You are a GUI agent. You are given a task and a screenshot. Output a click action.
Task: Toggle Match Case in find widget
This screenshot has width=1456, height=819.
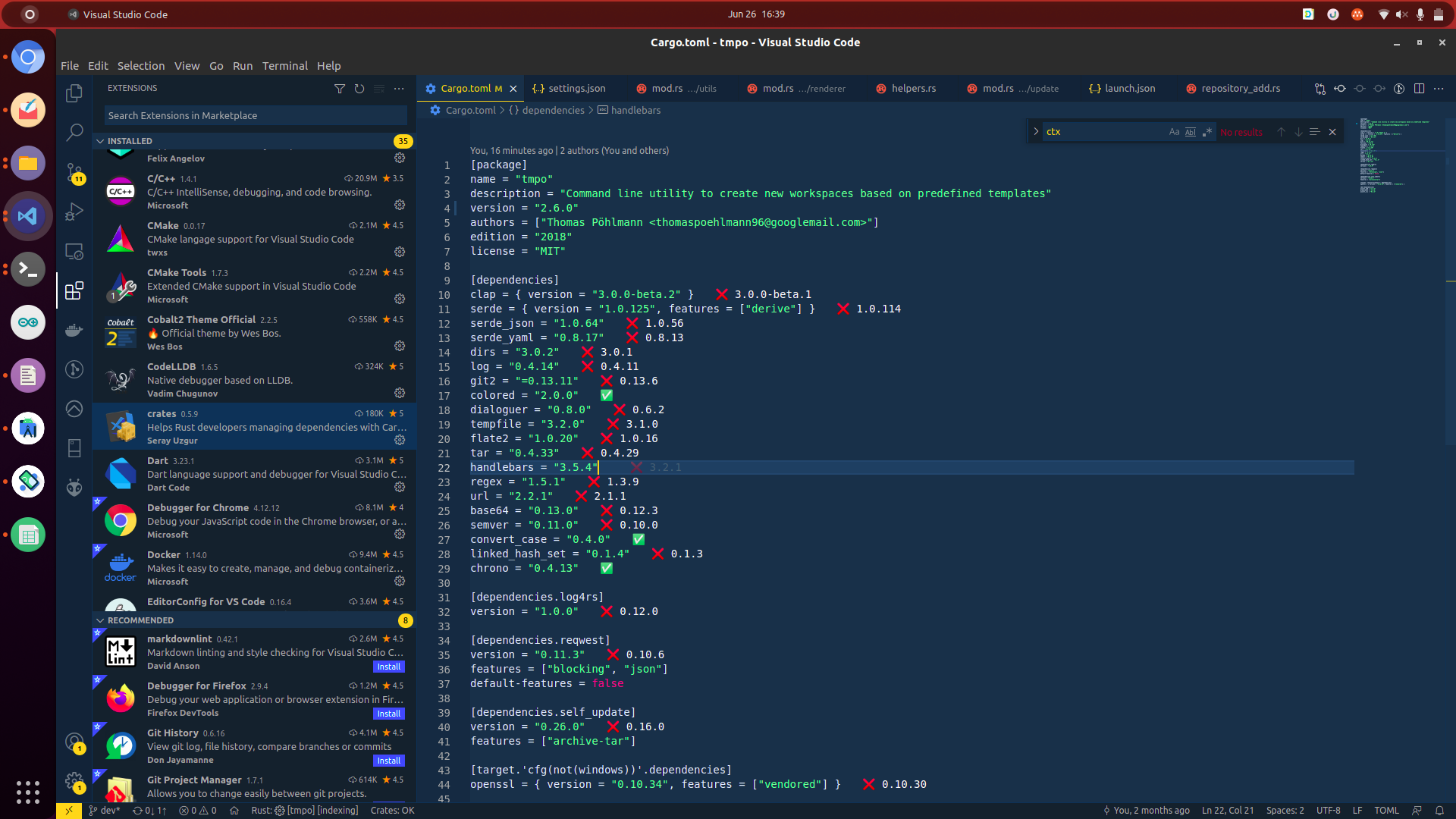click(x=1174, y=132)
